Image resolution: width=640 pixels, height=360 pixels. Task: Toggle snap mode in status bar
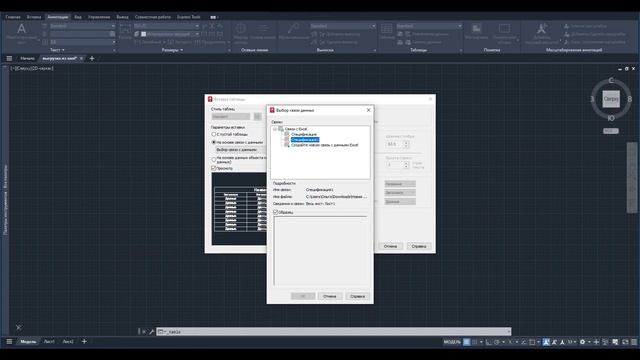475,342
